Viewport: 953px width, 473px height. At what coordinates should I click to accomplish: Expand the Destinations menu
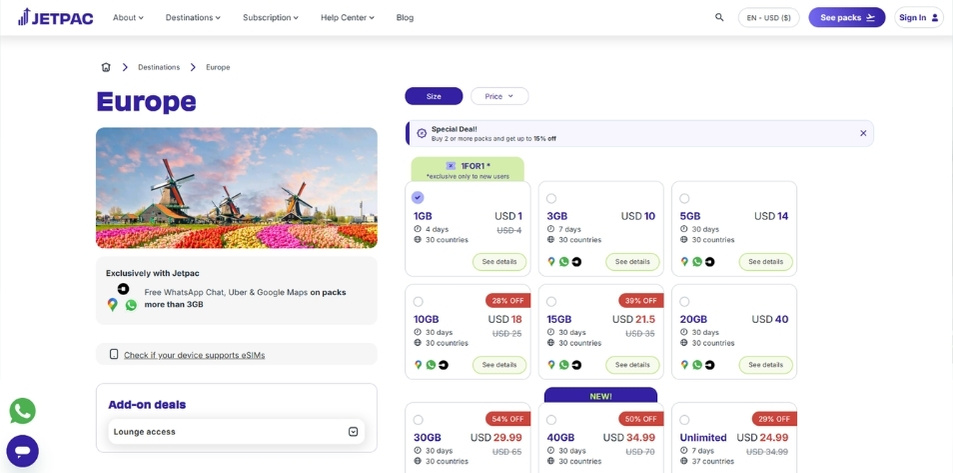193,17
